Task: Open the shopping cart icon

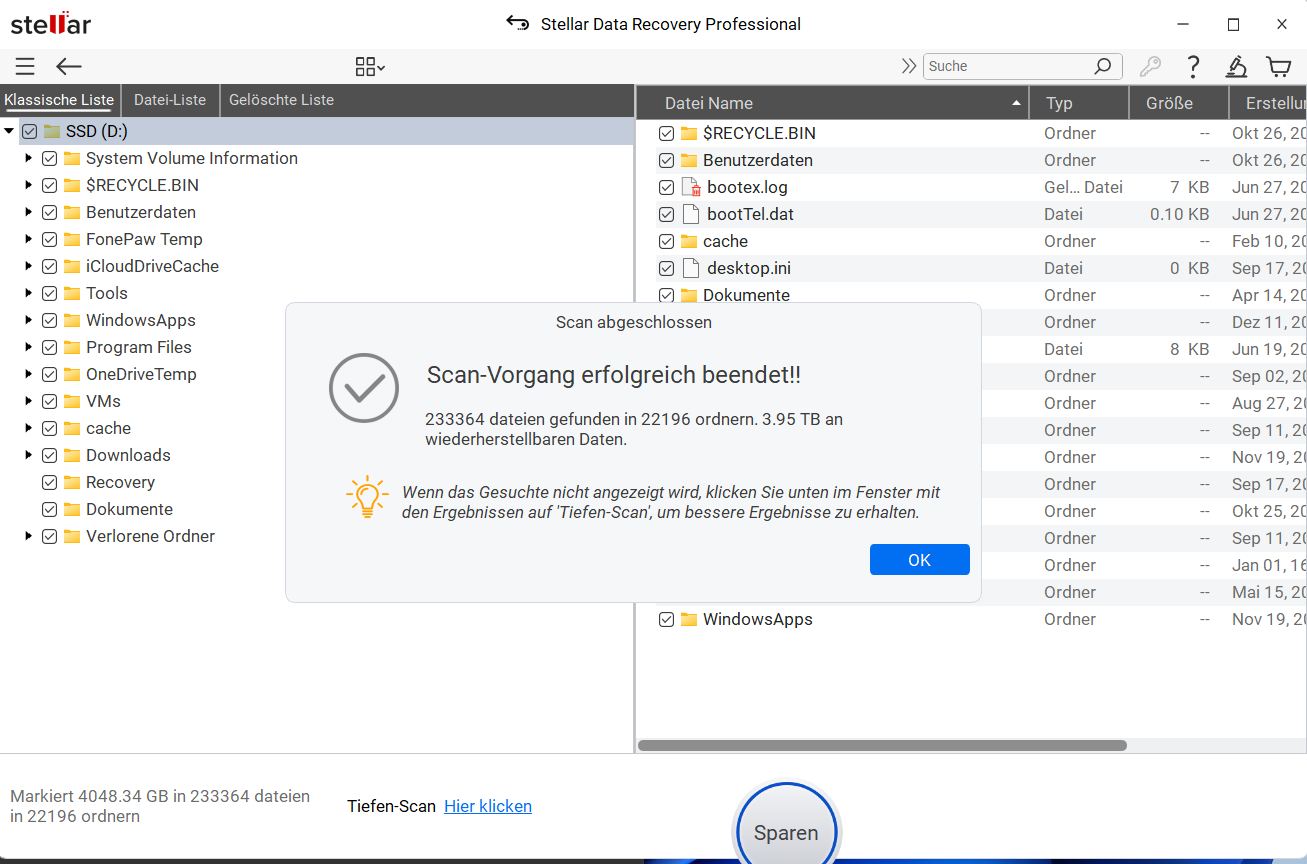Action: coord(1279,67)
